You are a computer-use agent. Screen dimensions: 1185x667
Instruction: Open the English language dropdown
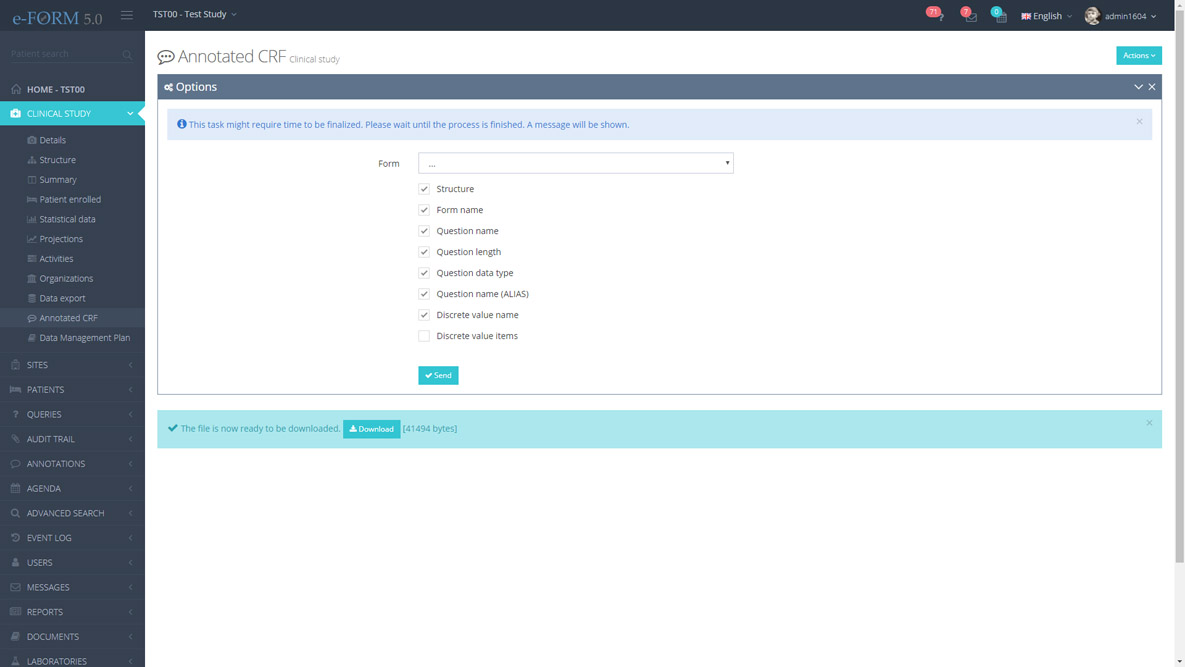pos(1046,16)
